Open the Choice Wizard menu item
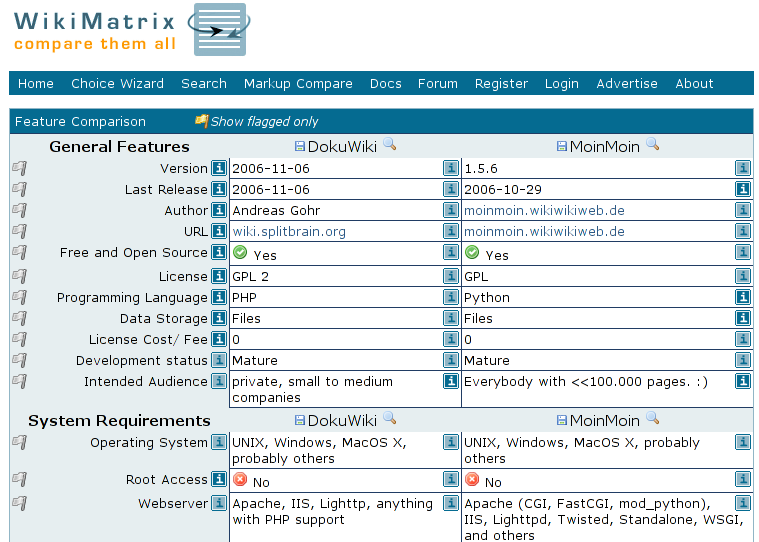This screenshot has height=542, width=759. (x=117, y=83)
